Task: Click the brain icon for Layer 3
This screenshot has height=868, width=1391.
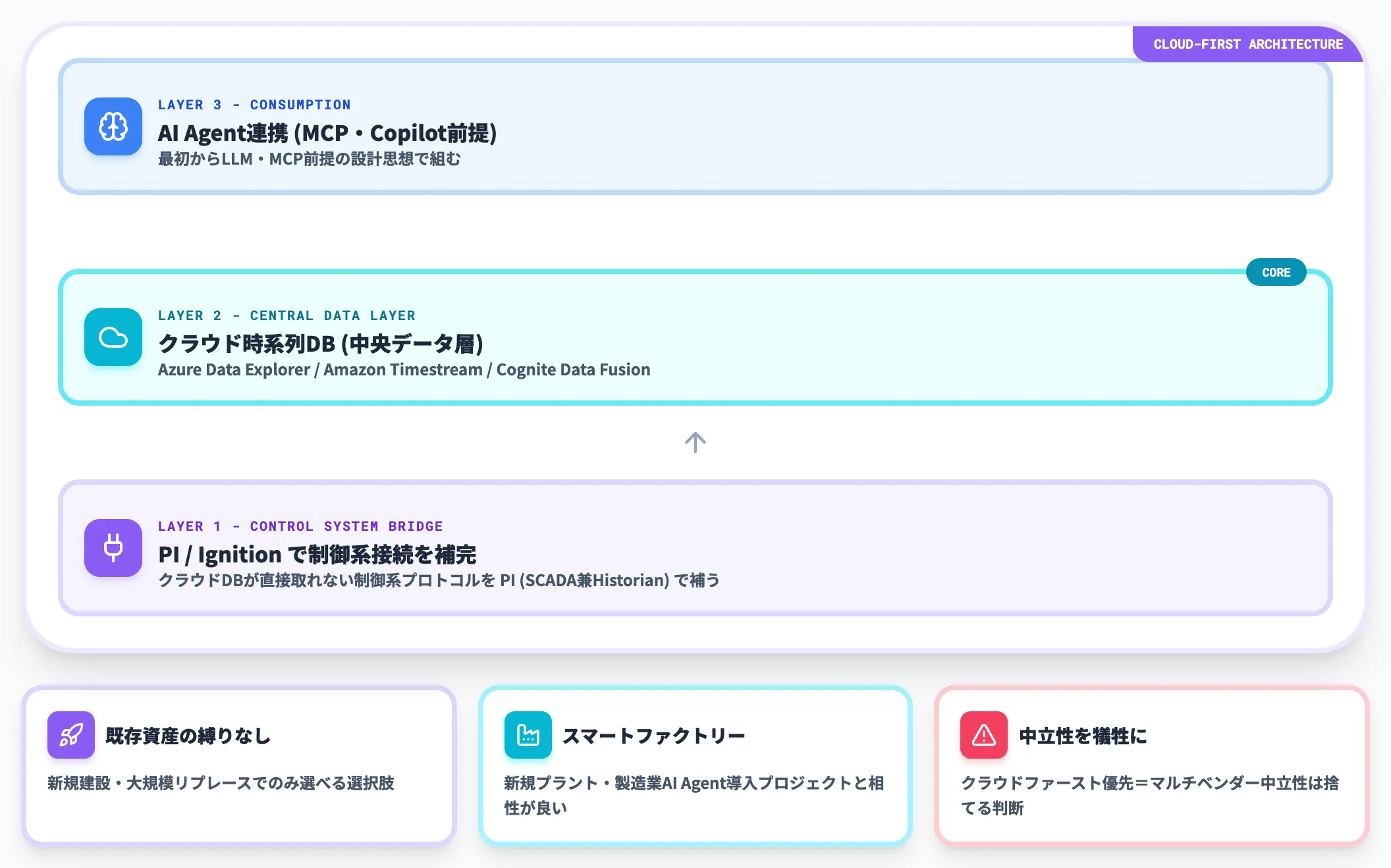Action: (x=113, y=126)
